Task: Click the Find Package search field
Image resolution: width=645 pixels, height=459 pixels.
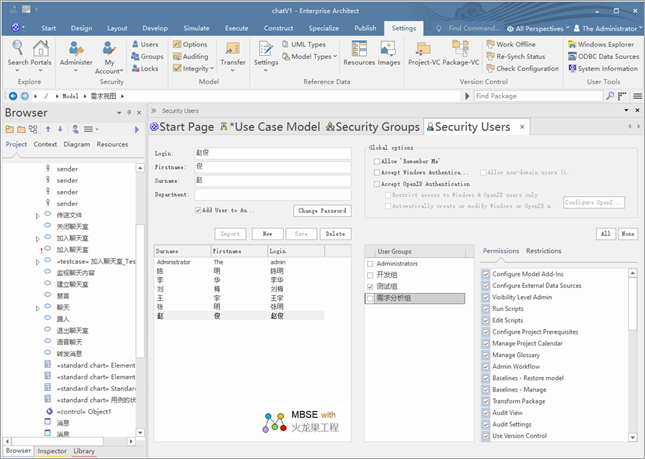Action: (x=538, y=96)
